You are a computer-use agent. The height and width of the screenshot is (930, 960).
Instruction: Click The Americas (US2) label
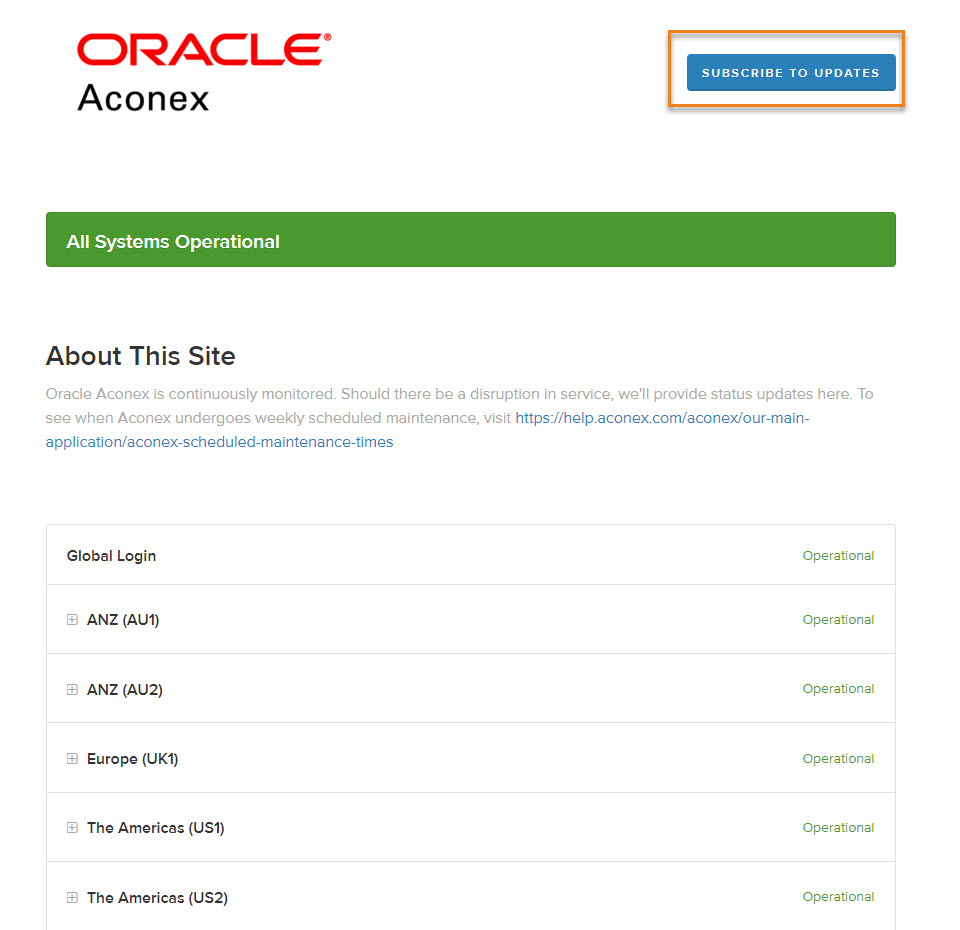[x=157, y=898]
